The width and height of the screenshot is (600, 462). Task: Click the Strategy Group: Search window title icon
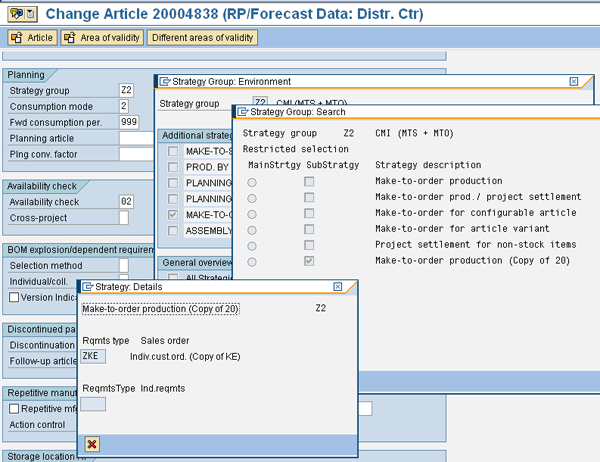click(x=242, y=113)
